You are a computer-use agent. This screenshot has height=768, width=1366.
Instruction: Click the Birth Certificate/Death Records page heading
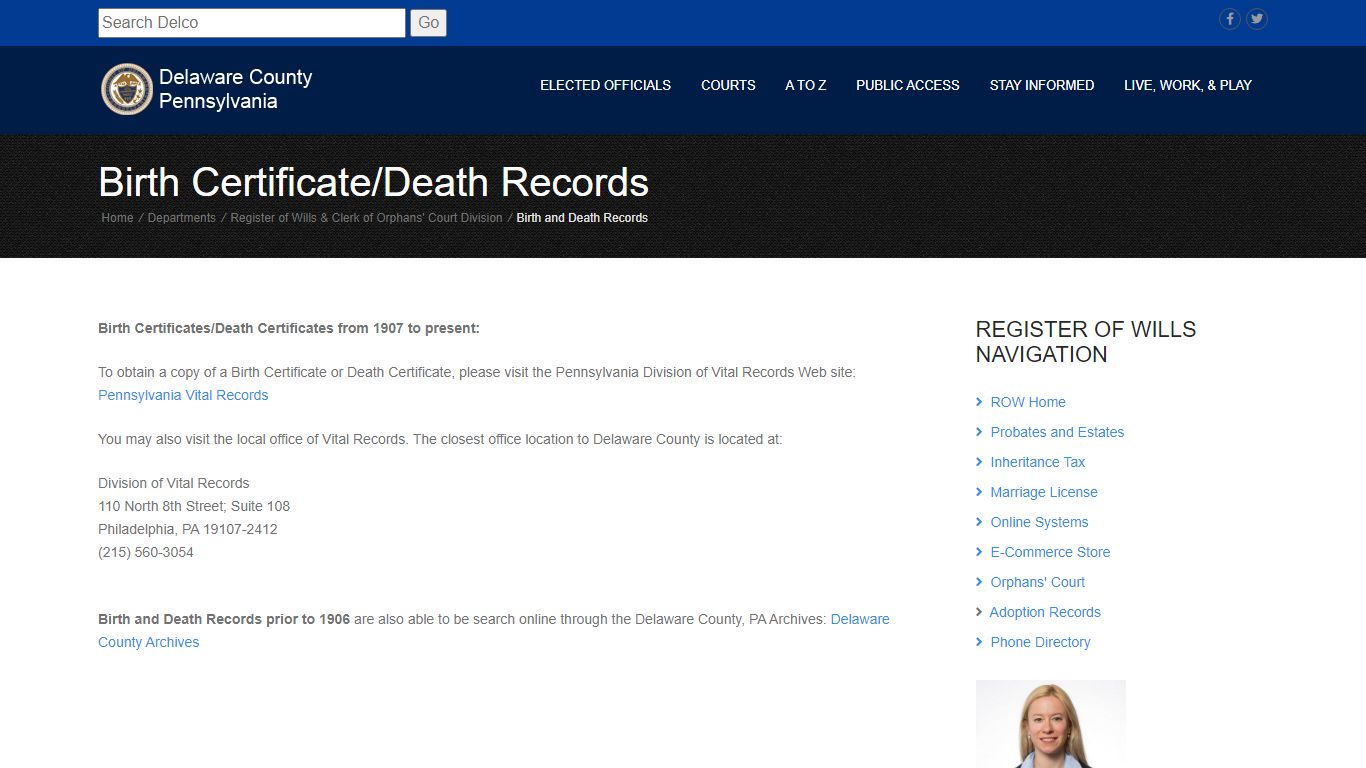tap(373, 182)
